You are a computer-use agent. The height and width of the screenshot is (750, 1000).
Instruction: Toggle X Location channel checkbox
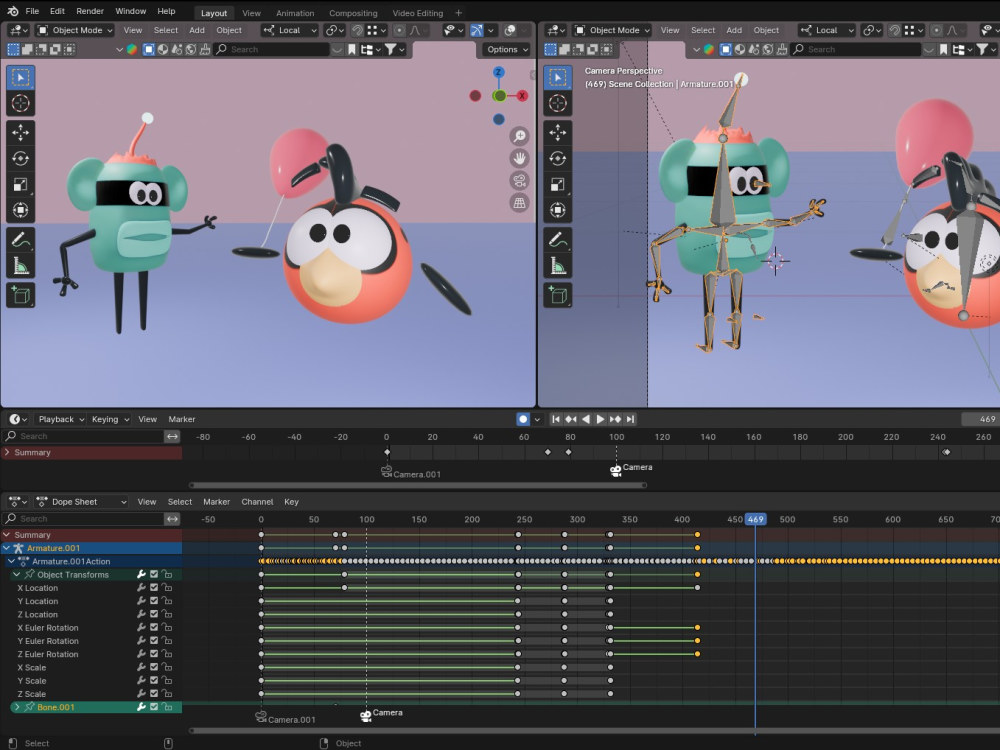tap(154, 587)
